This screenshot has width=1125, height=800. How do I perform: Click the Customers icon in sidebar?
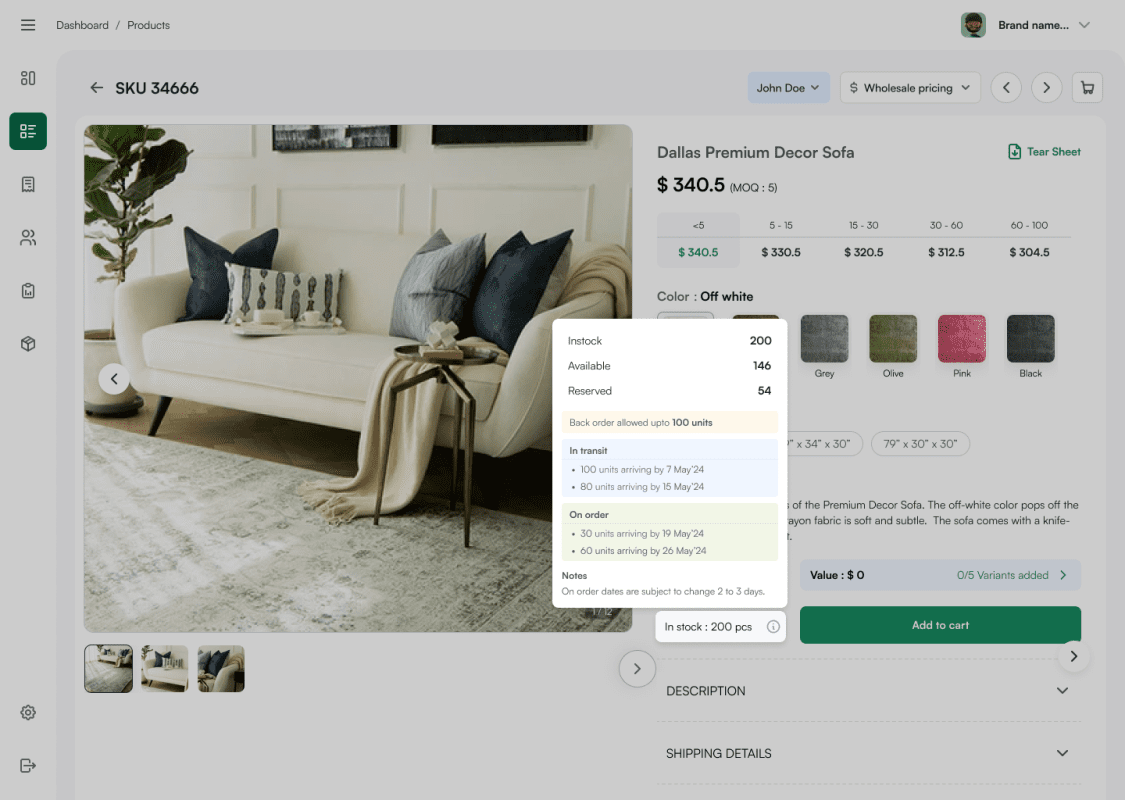pyautogui.click(x=27, y=237)
